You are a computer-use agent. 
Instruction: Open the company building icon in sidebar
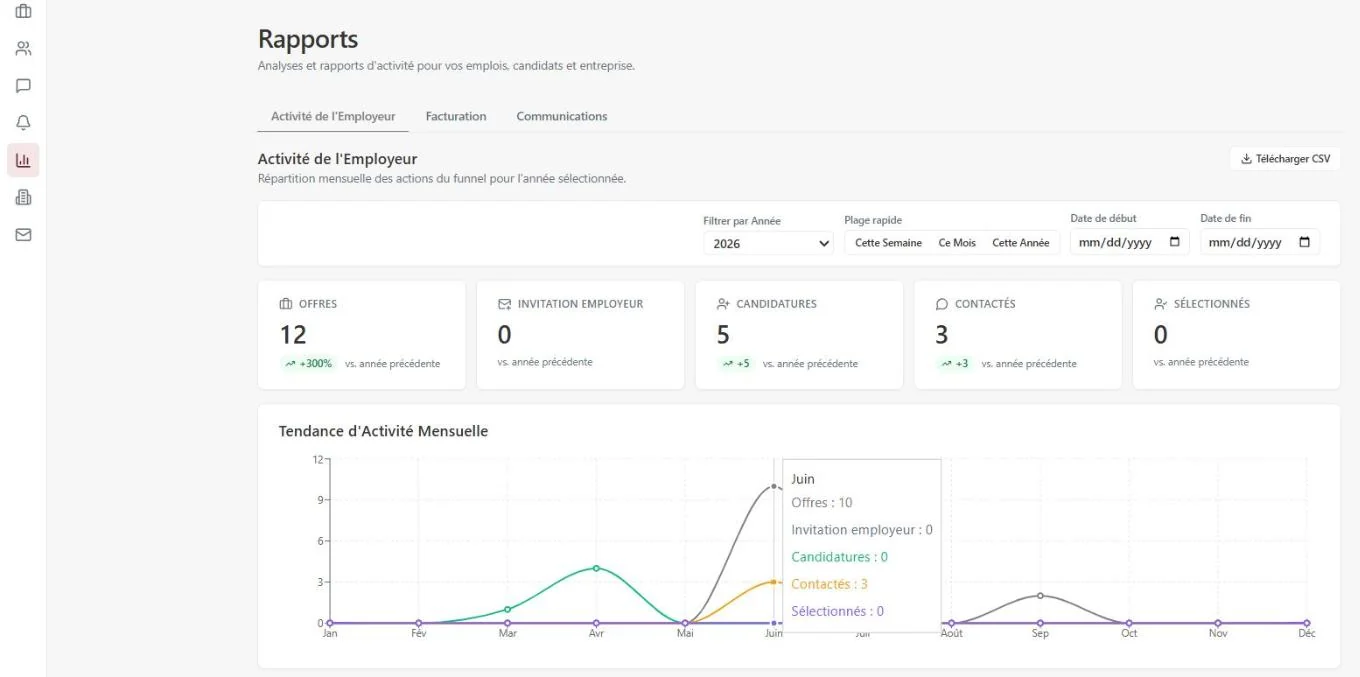point(23,197)
